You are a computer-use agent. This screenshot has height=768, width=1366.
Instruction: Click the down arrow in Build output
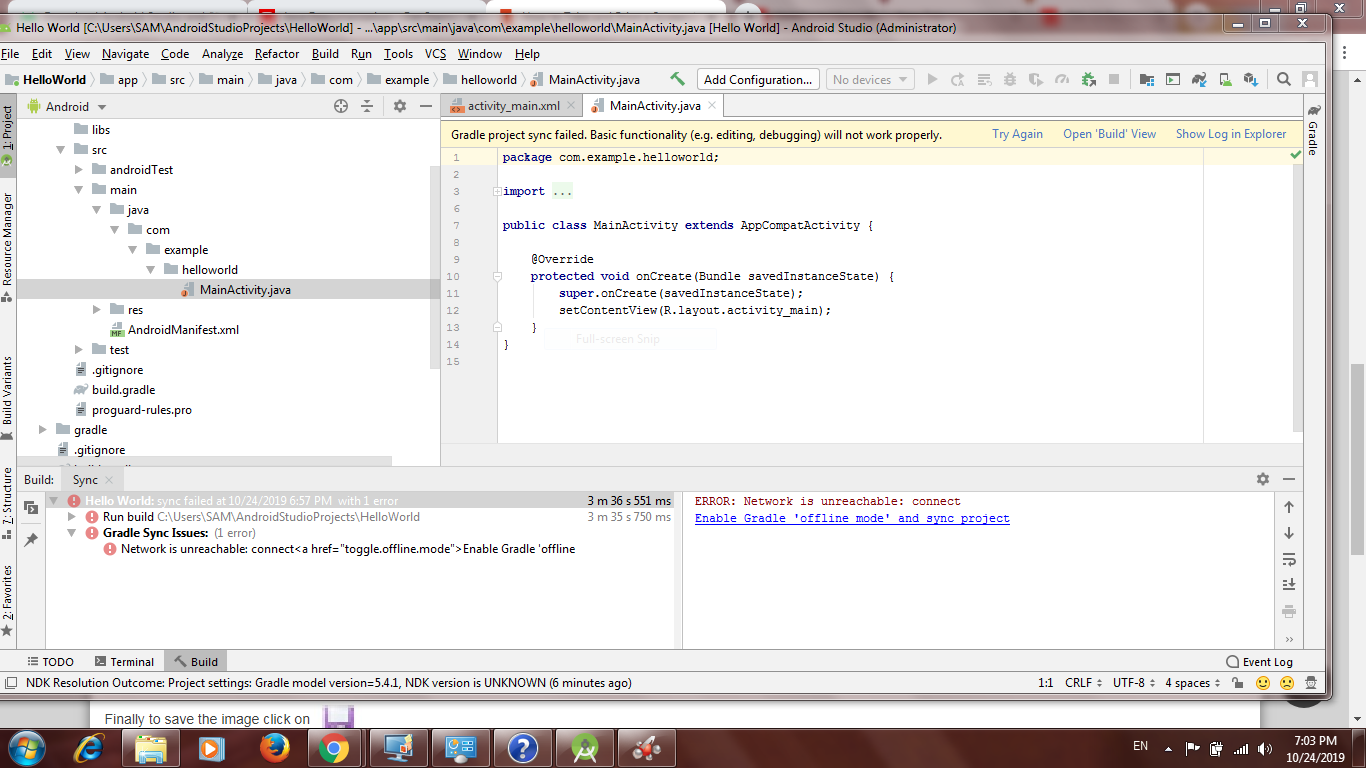(1289, 533)
